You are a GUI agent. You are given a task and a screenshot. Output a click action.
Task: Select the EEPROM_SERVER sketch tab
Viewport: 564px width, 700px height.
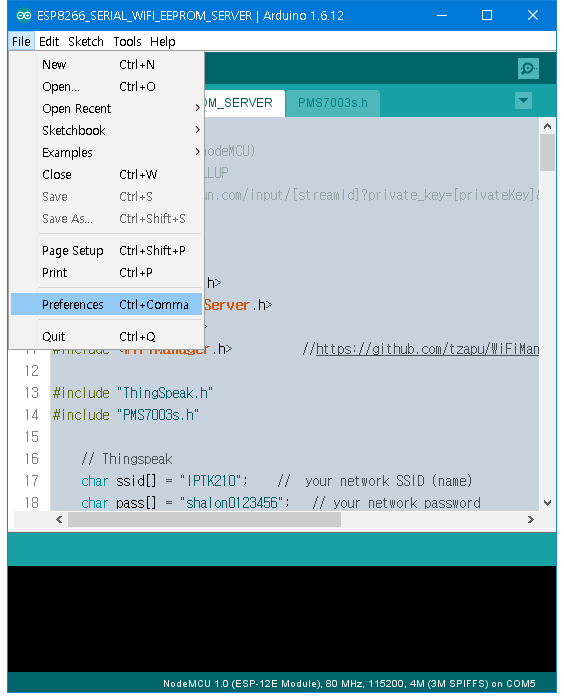[244, 103]
